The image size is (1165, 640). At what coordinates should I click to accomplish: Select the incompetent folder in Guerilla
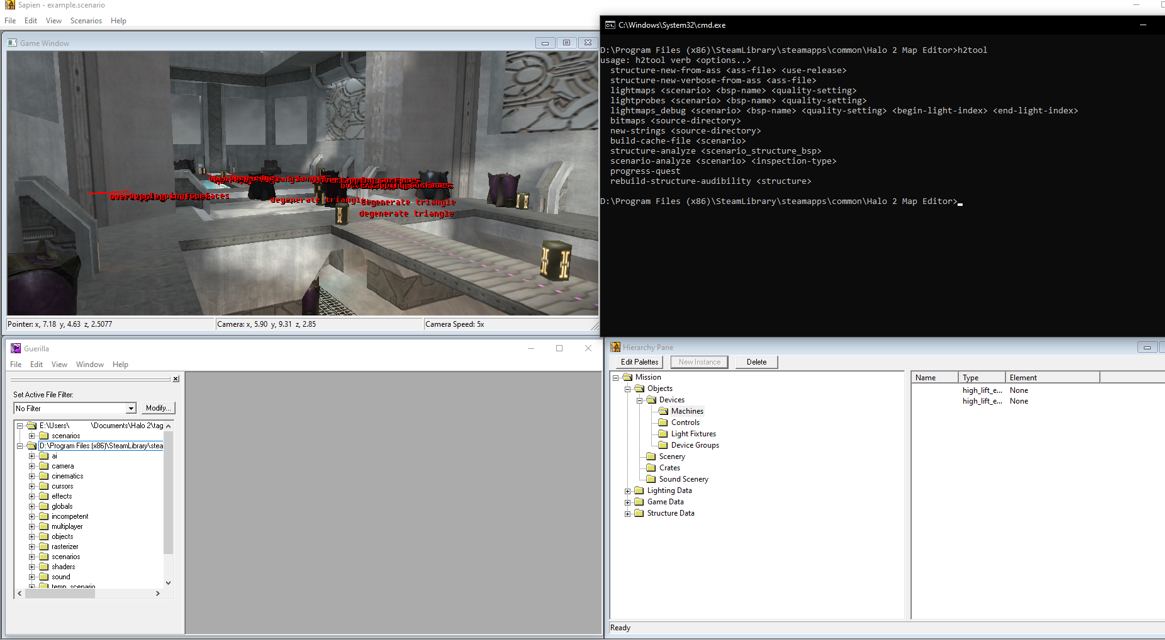point(70,517)
